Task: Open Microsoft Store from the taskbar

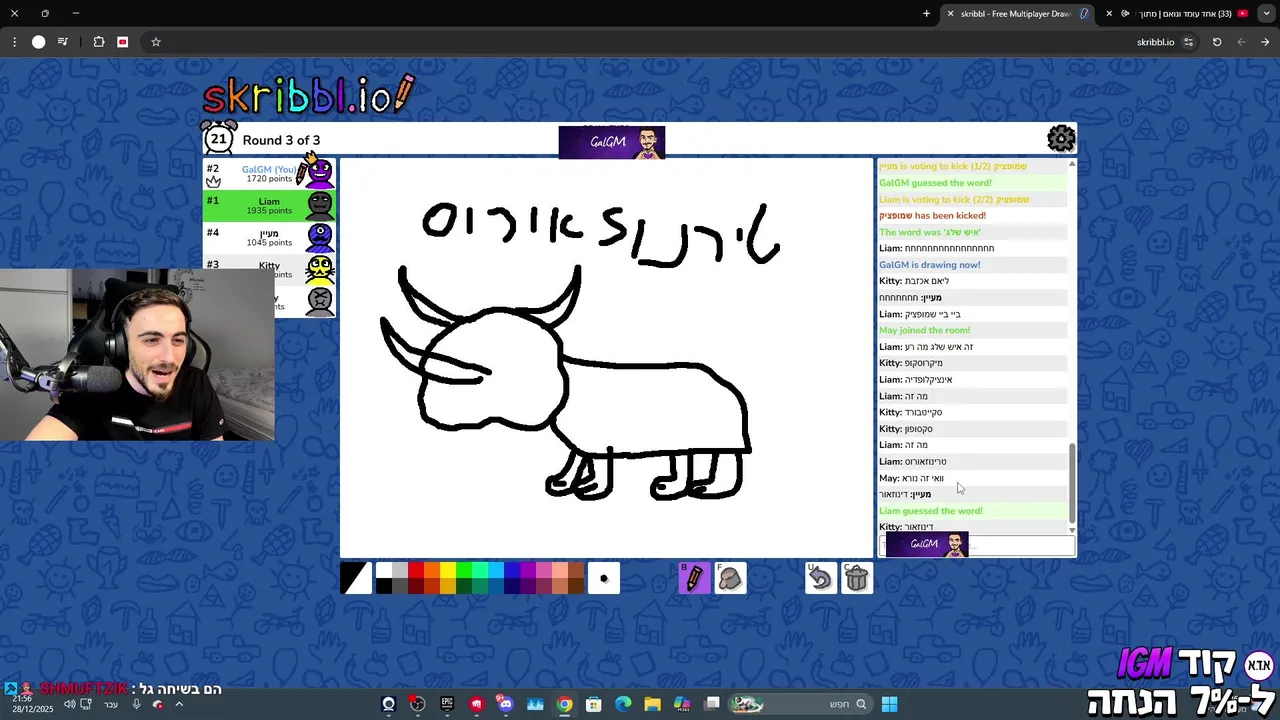Action: tap(594, 704)
